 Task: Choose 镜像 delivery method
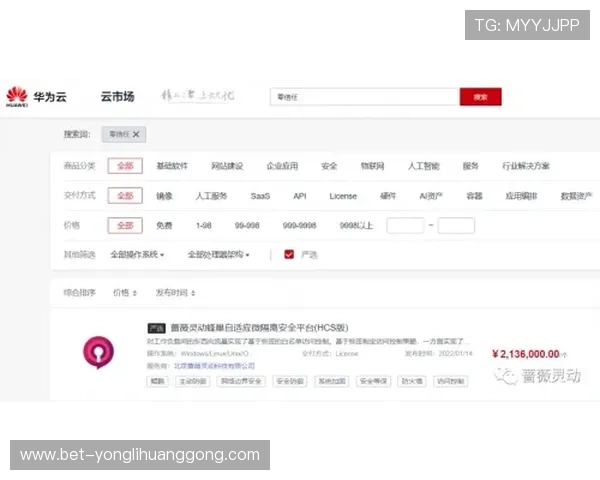point(164,196)
